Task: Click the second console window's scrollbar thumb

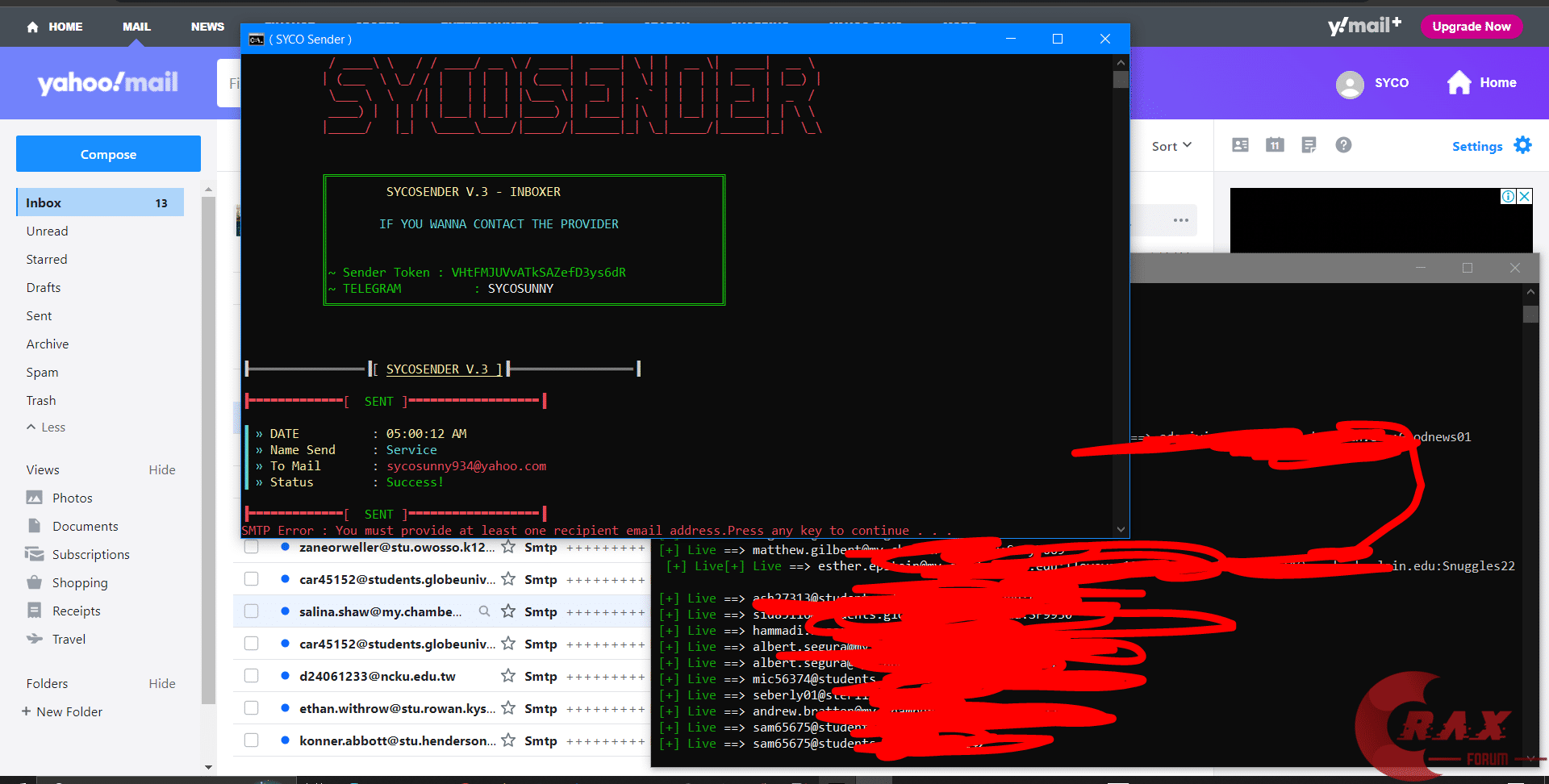Action: [1530, 314]
